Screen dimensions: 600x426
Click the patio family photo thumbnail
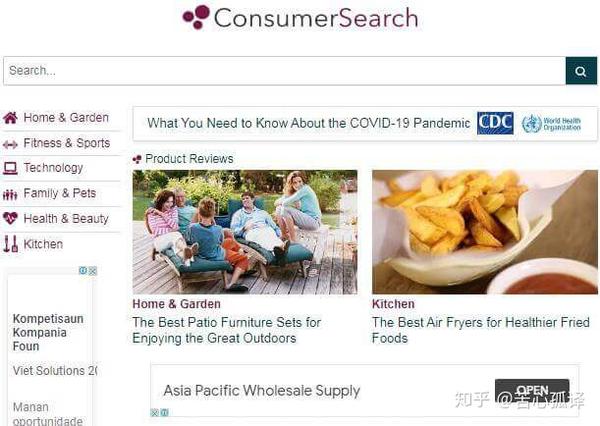pyautogui.click(x=245, y=232)
